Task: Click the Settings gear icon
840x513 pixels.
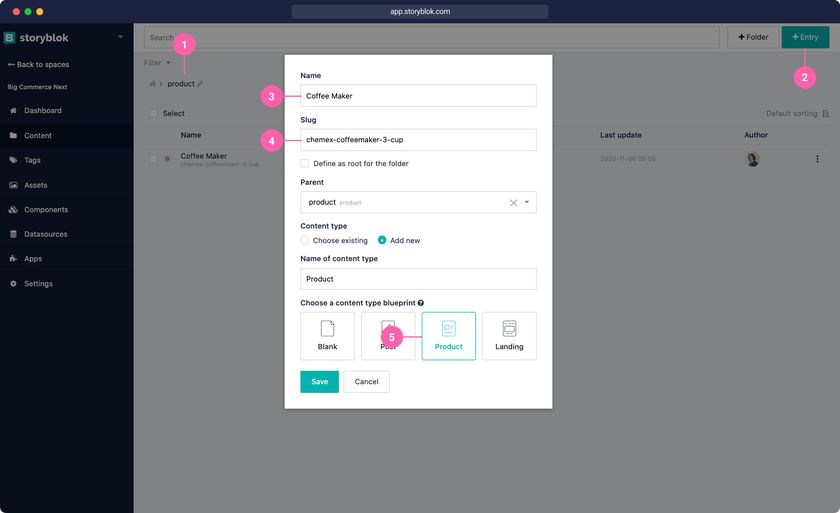Action: (13, 283)
